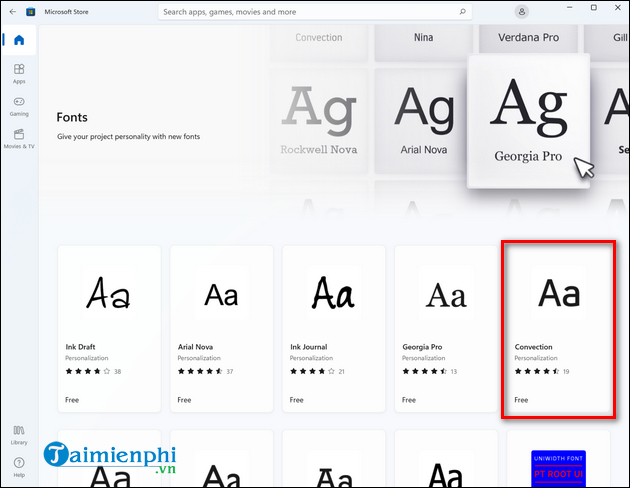Click the Microsoft Store logo icon
The width and height of the screenshot is (630, 488).
pyautogui.click(x=31, y=12)
